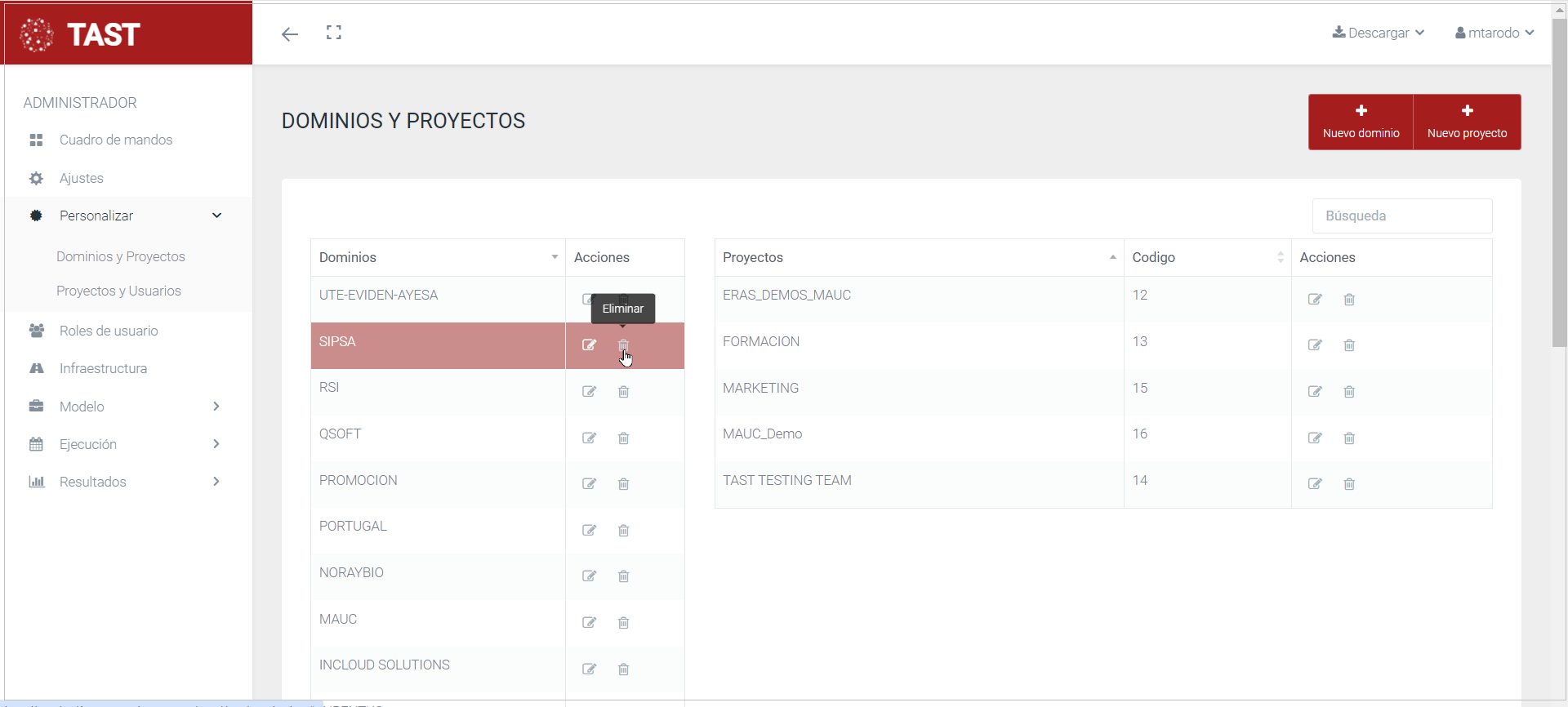Edit the FORMACION project
The height and width of the screenshot is (707, 1568).
[1315, 345]
